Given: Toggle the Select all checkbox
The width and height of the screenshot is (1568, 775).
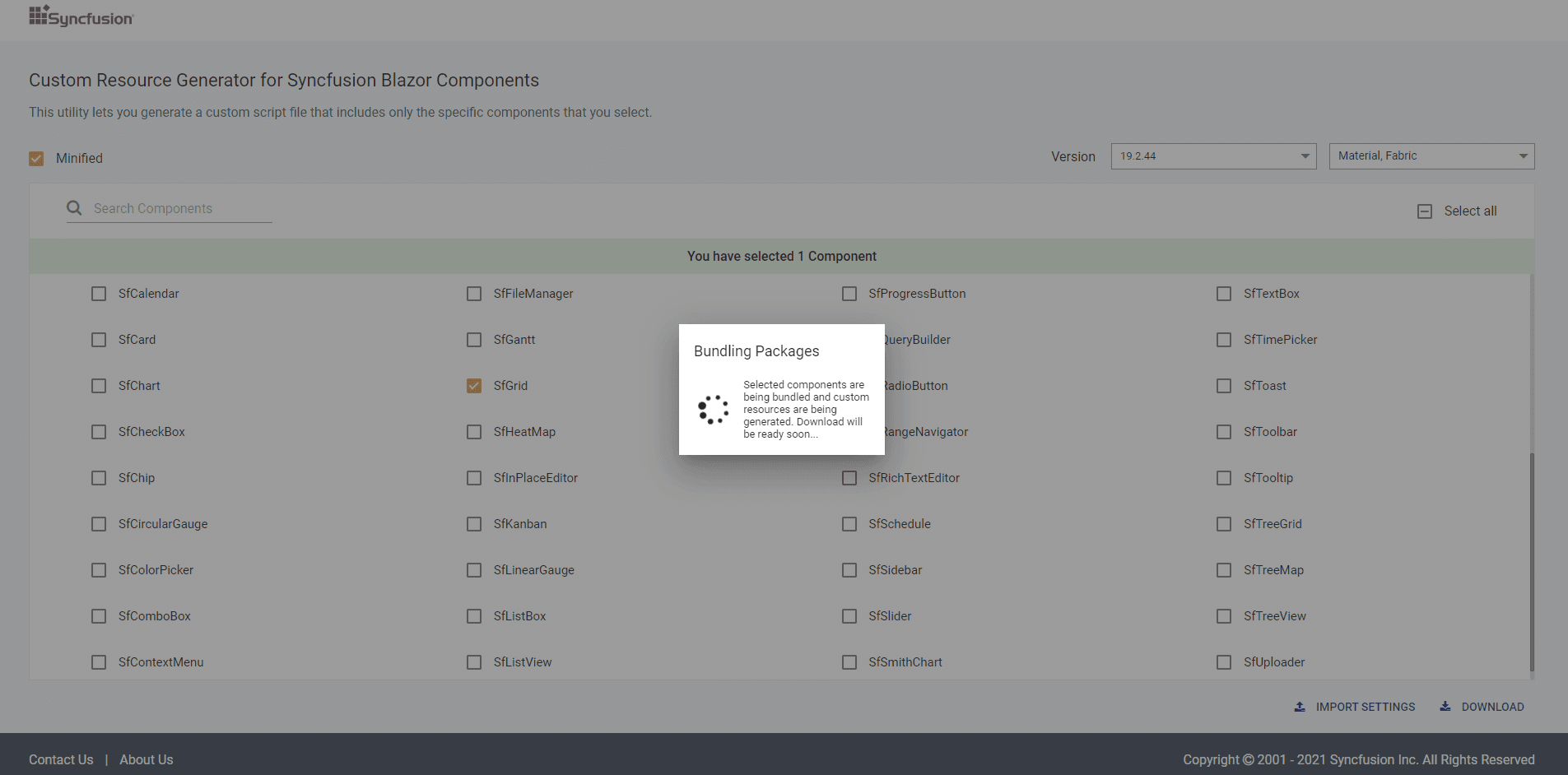Looking at the screenshot, I should 1425,211.
